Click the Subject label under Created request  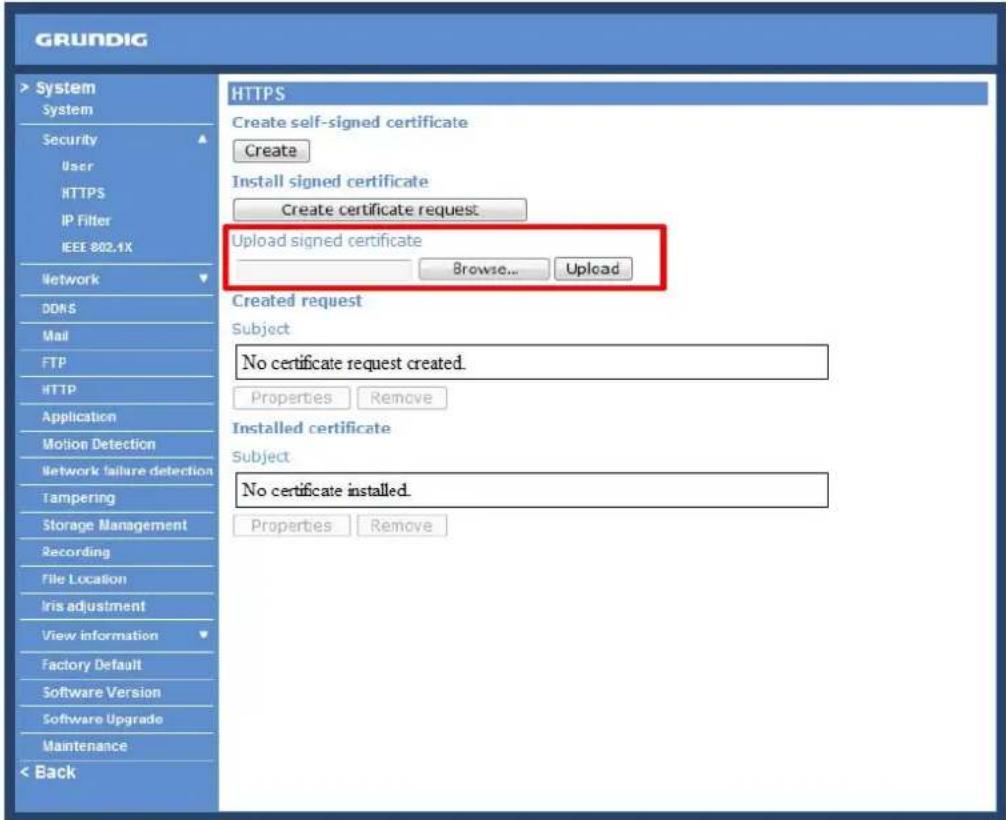260,329
